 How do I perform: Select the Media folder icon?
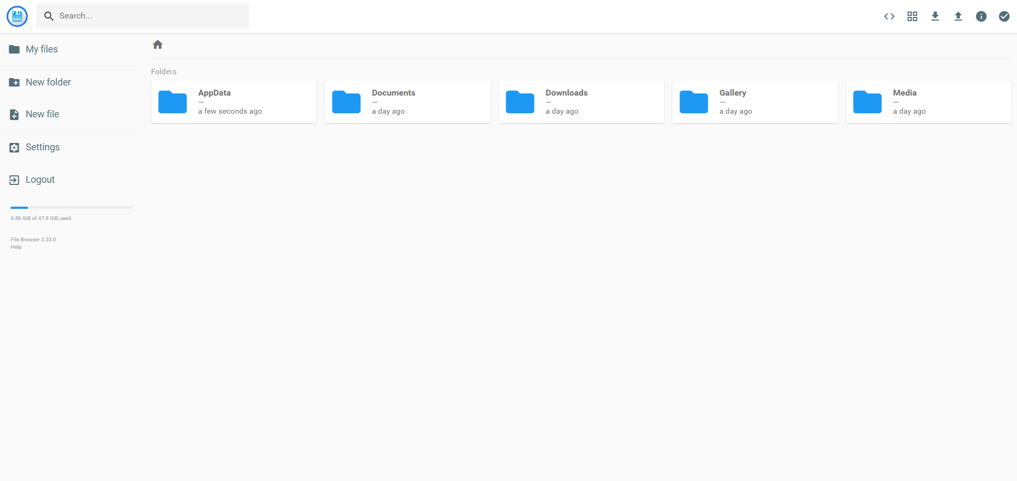[867, 102]
